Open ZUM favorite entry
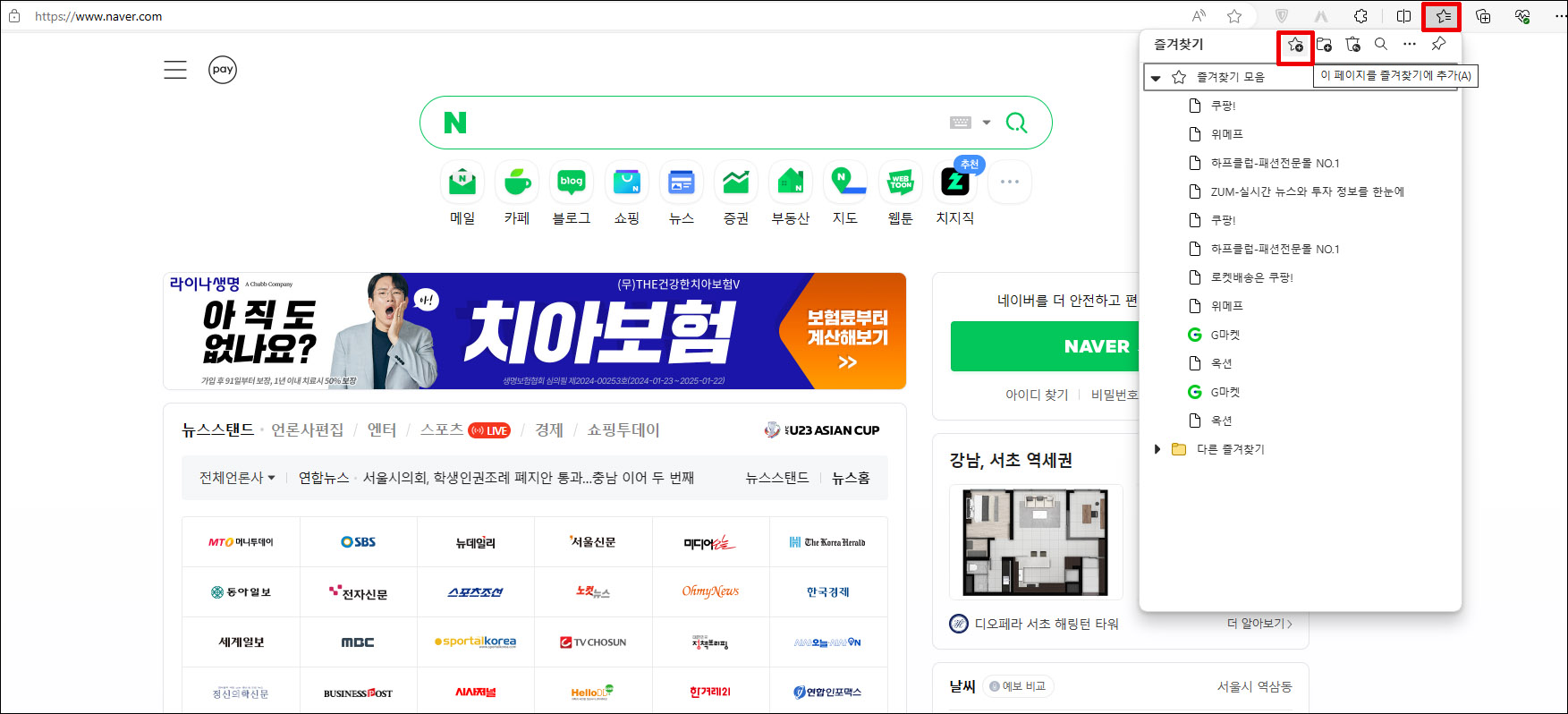 [1307, 191]
